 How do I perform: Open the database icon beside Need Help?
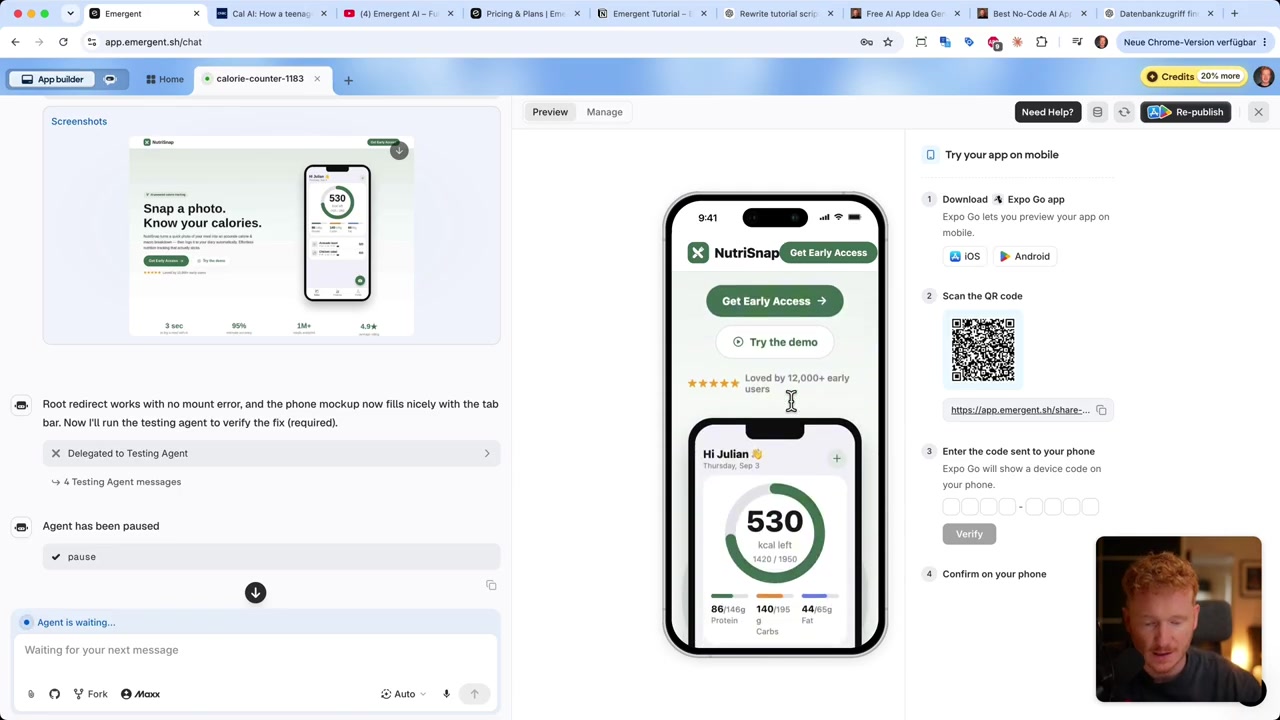coord(1097,112)
